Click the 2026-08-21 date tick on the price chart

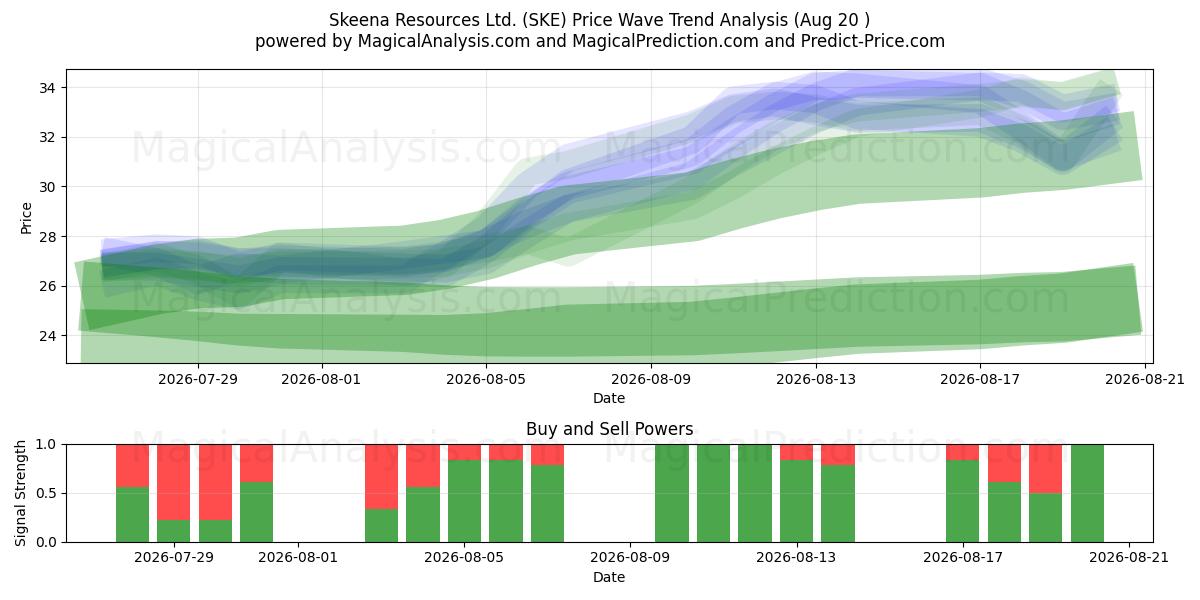coord(1145,379)
